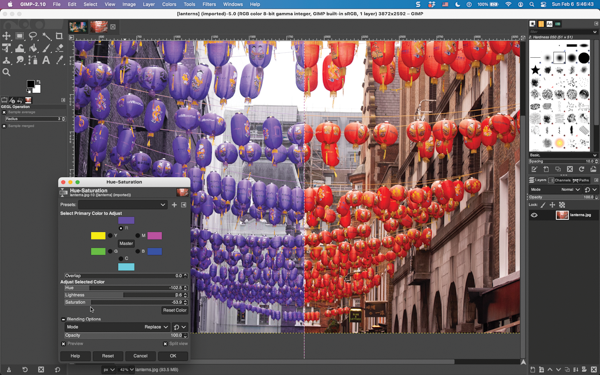Open the px unit dropdown
The width and height of the screenshot is (600, 375).
point(109,370)
